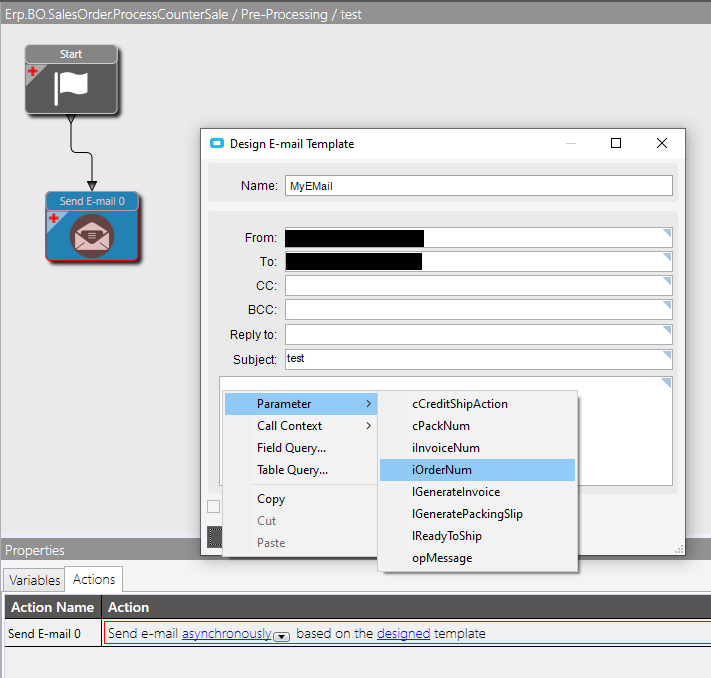Viewport: 711px width, 678px height.
Task: Expand the Call Context submenu arrow
Action: [x=369, y=425]
